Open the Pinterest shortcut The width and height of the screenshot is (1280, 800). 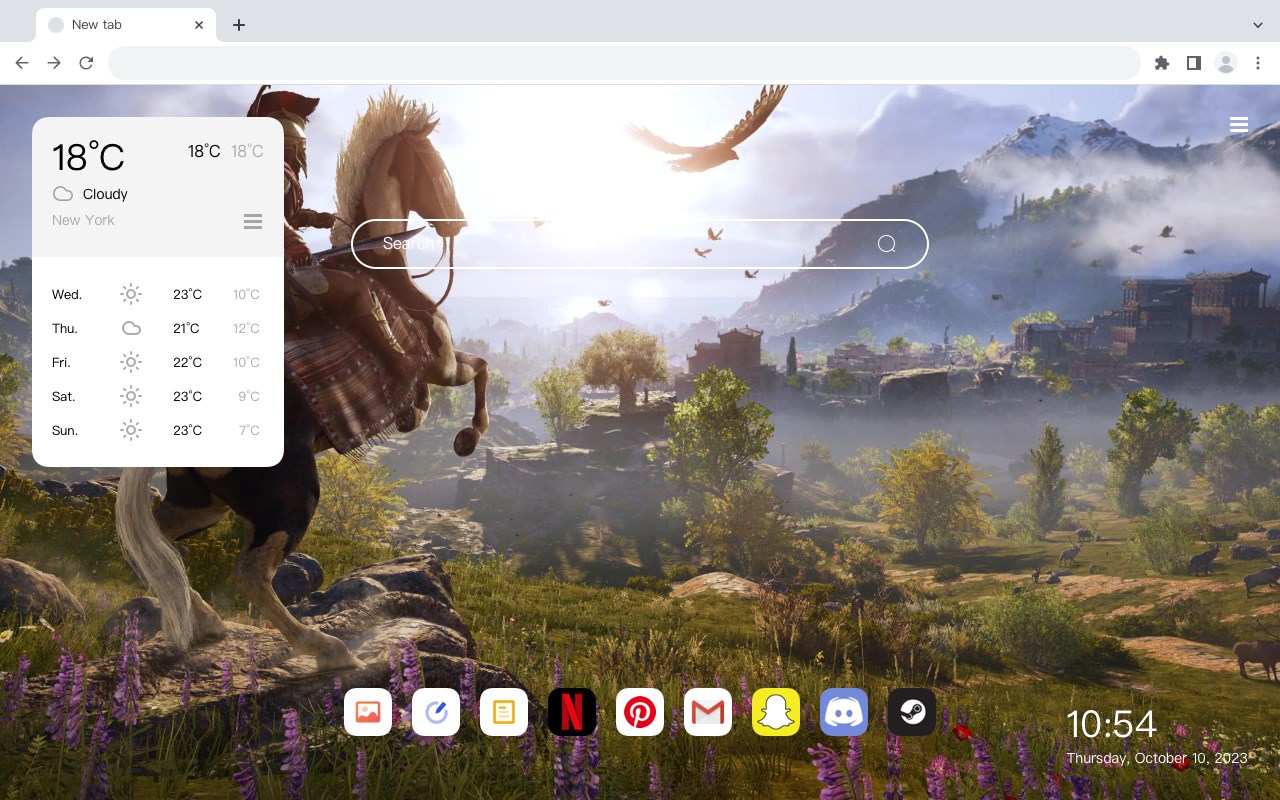(640, 712)
